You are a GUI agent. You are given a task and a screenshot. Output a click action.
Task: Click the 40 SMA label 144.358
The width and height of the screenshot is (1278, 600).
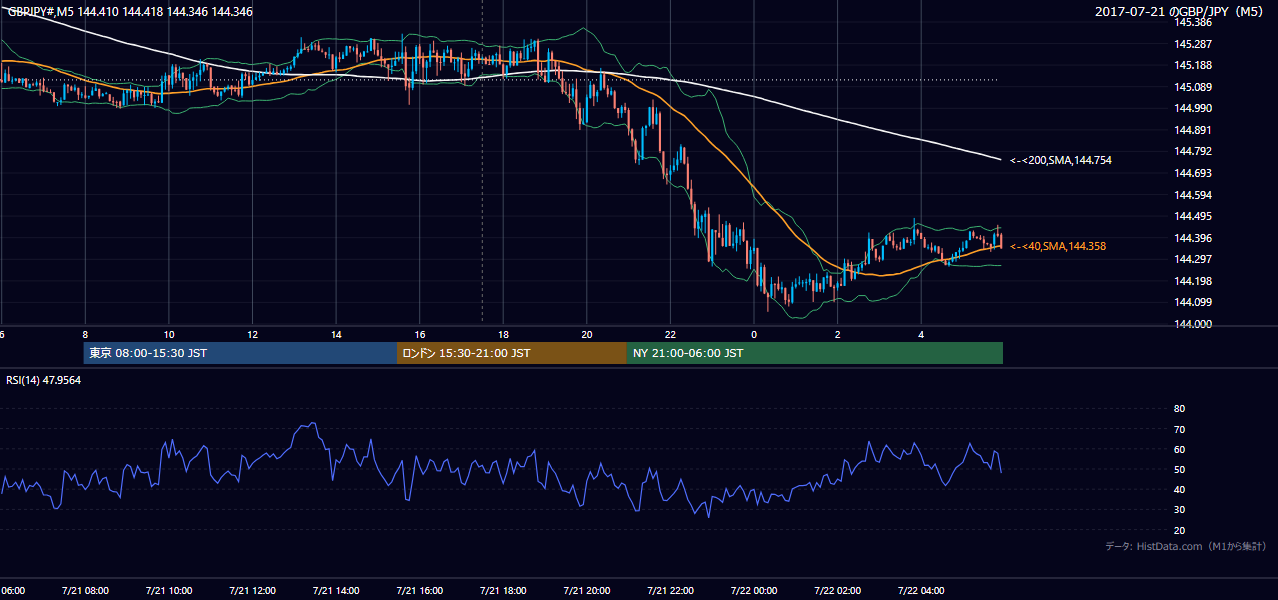tap(1059, 246)
